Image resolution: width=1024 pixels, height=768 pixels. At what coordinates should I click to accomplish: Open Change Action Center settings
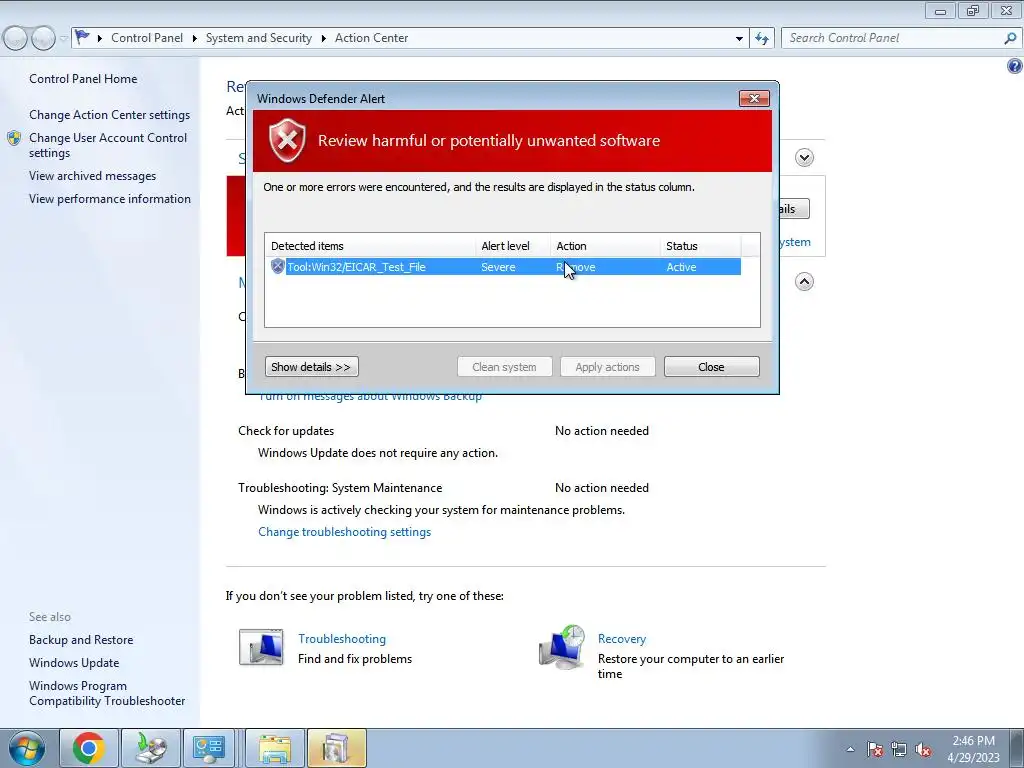tap(109, 115)
